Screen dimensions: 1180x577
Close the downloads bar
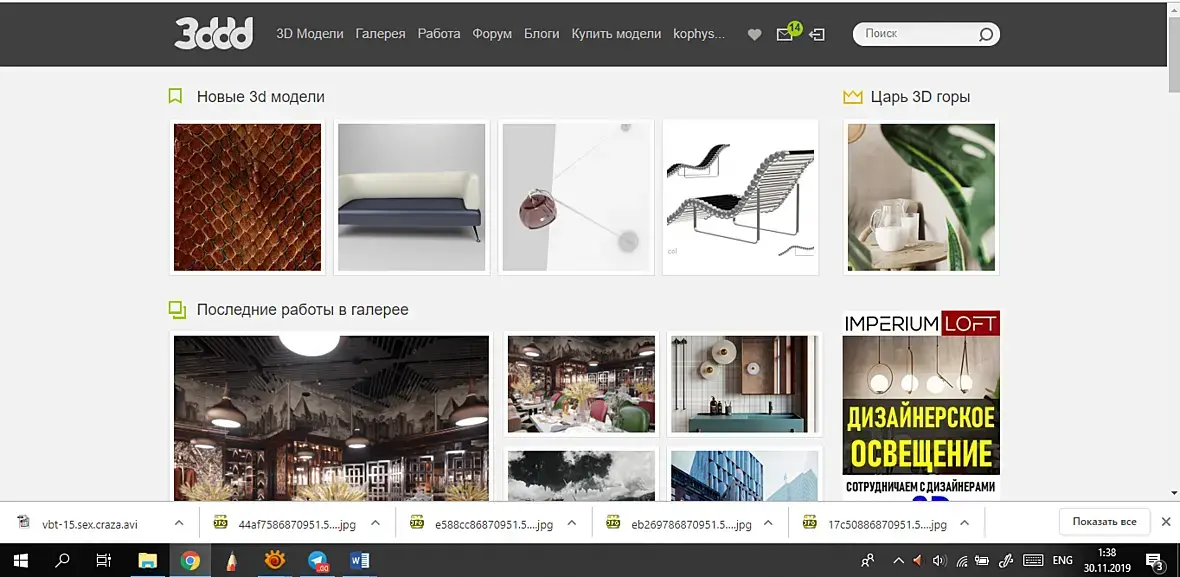point(1166,522)
